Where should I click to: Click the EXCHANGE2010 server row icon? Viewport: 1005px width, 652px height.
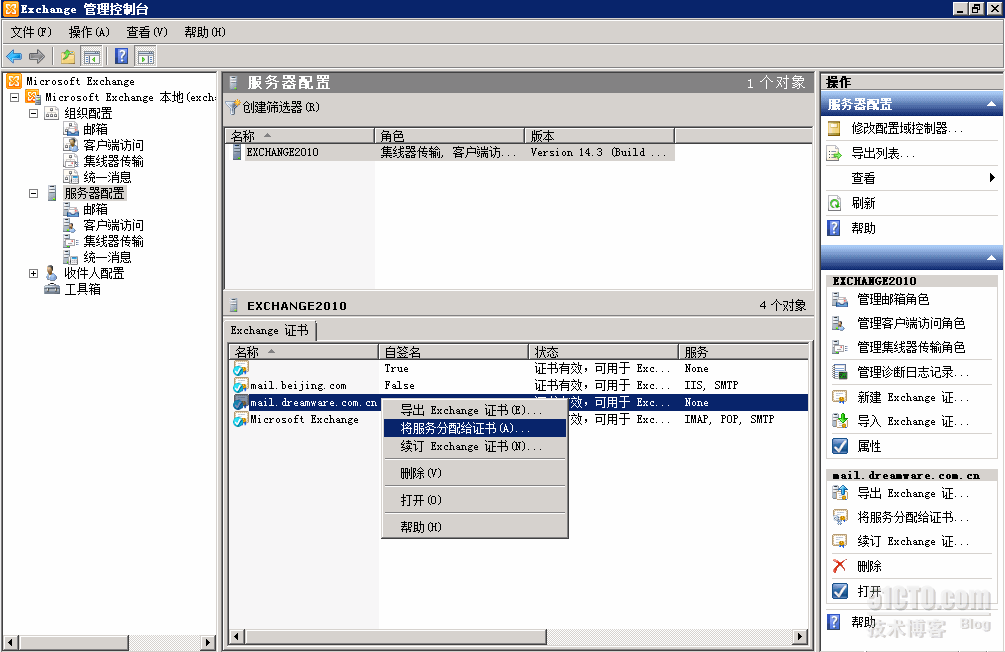(237, 152)
